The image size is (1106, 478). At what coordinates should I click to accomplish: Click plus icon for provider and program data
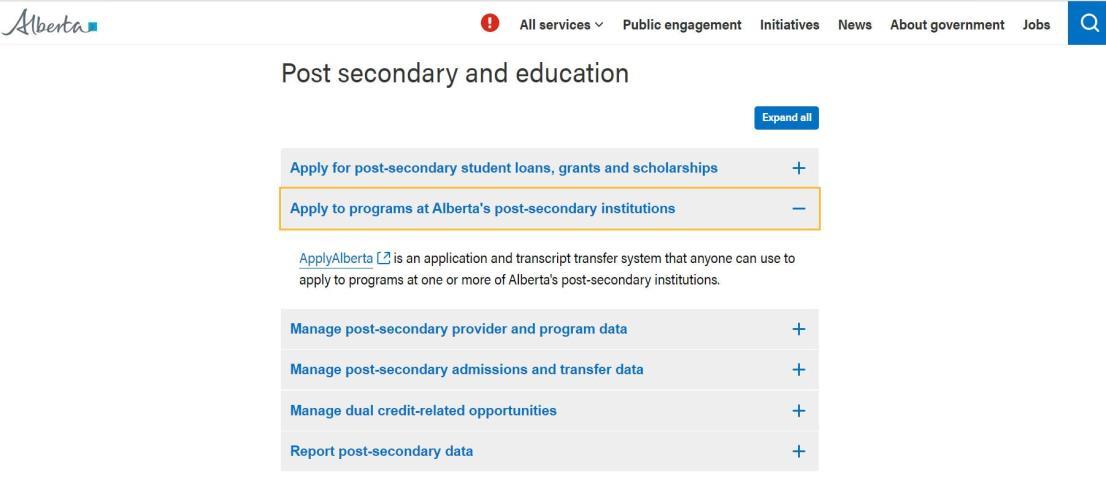(798, 329)
